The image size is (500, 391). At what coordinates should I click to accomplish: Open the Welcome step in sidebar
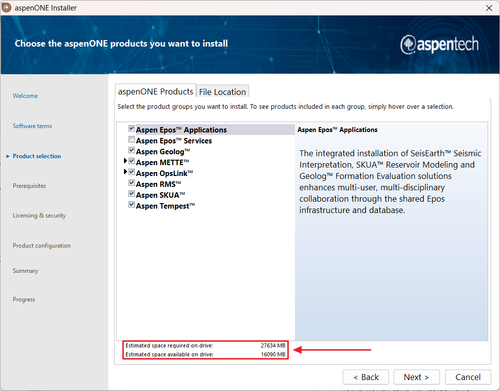coord(25,96)
